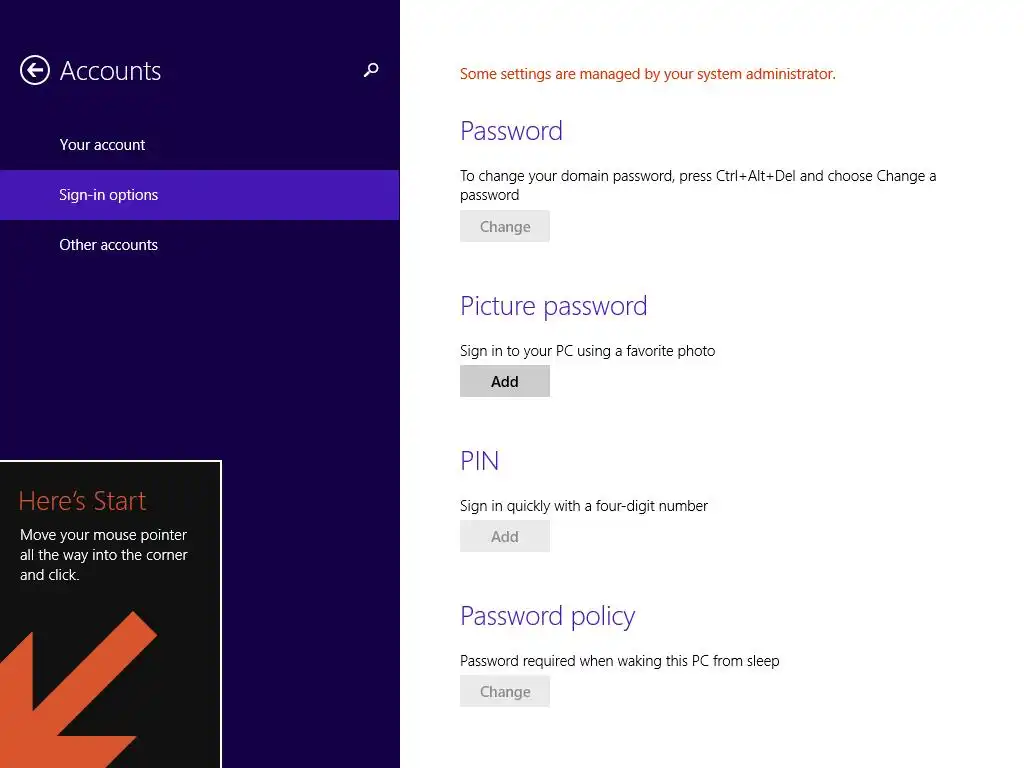This screenshot has height=768, width=1024.
Task: Add a picture password
Action: pyautogui.click(x=505, y=381)
